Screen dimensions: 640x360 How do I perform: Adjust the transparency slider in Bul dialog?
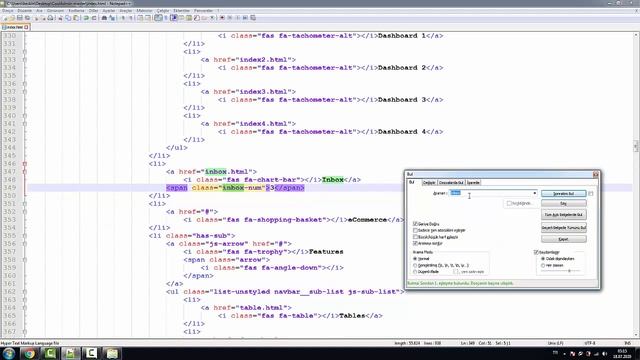569,271
